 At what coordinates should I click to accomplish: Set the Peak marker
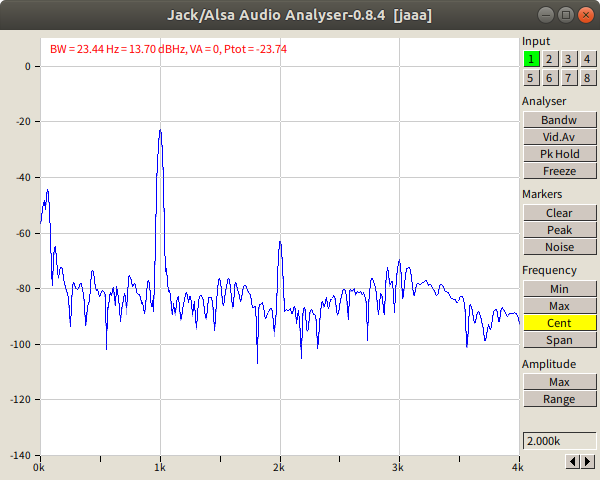coord(559,230)
